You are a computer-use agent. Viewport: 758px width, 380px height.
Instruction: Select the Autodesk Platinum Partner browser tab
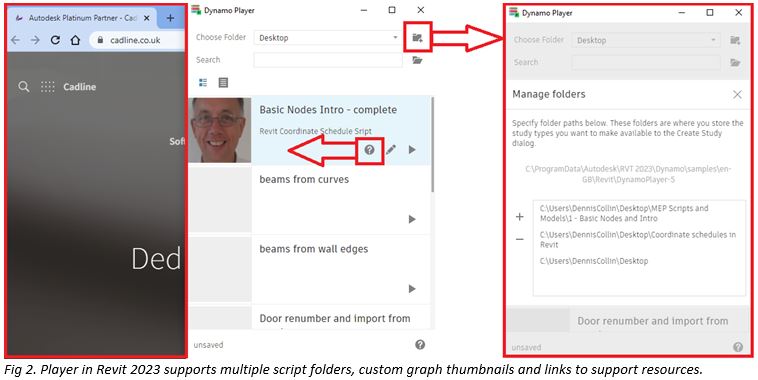click(x=82, y=18)
